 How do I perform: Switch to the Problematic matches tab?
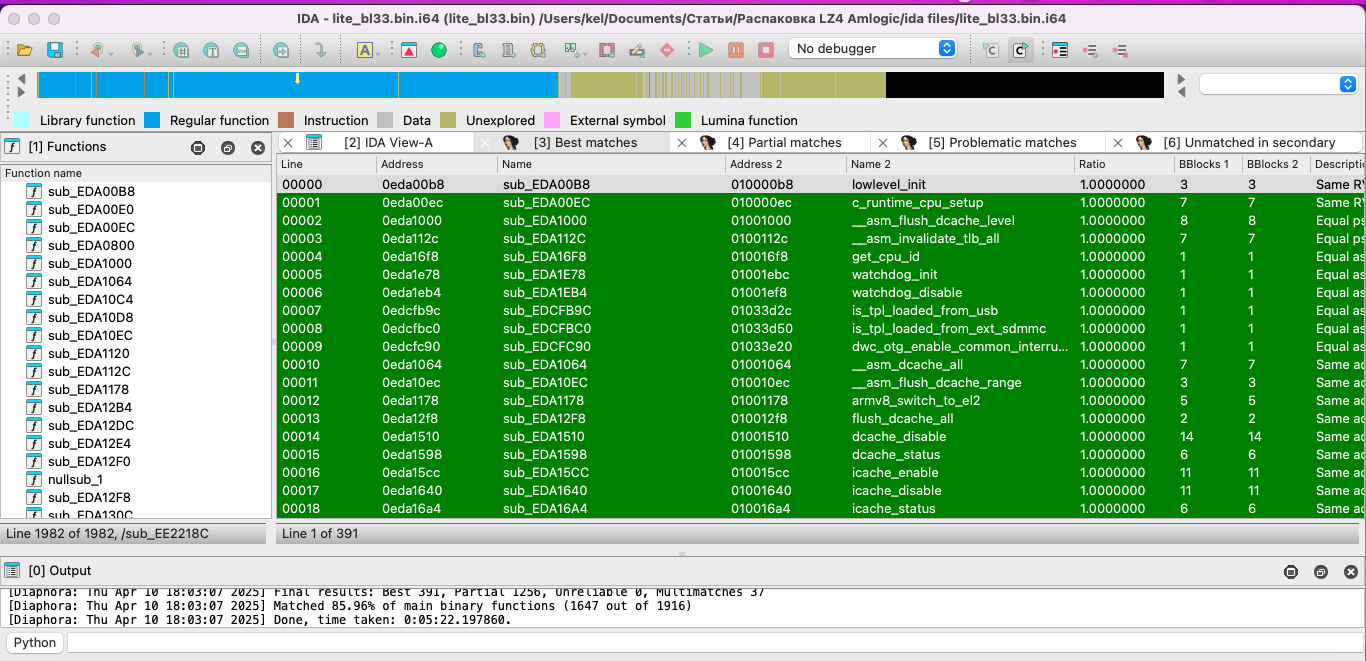pyautogui.click(x=1002, y=142)
